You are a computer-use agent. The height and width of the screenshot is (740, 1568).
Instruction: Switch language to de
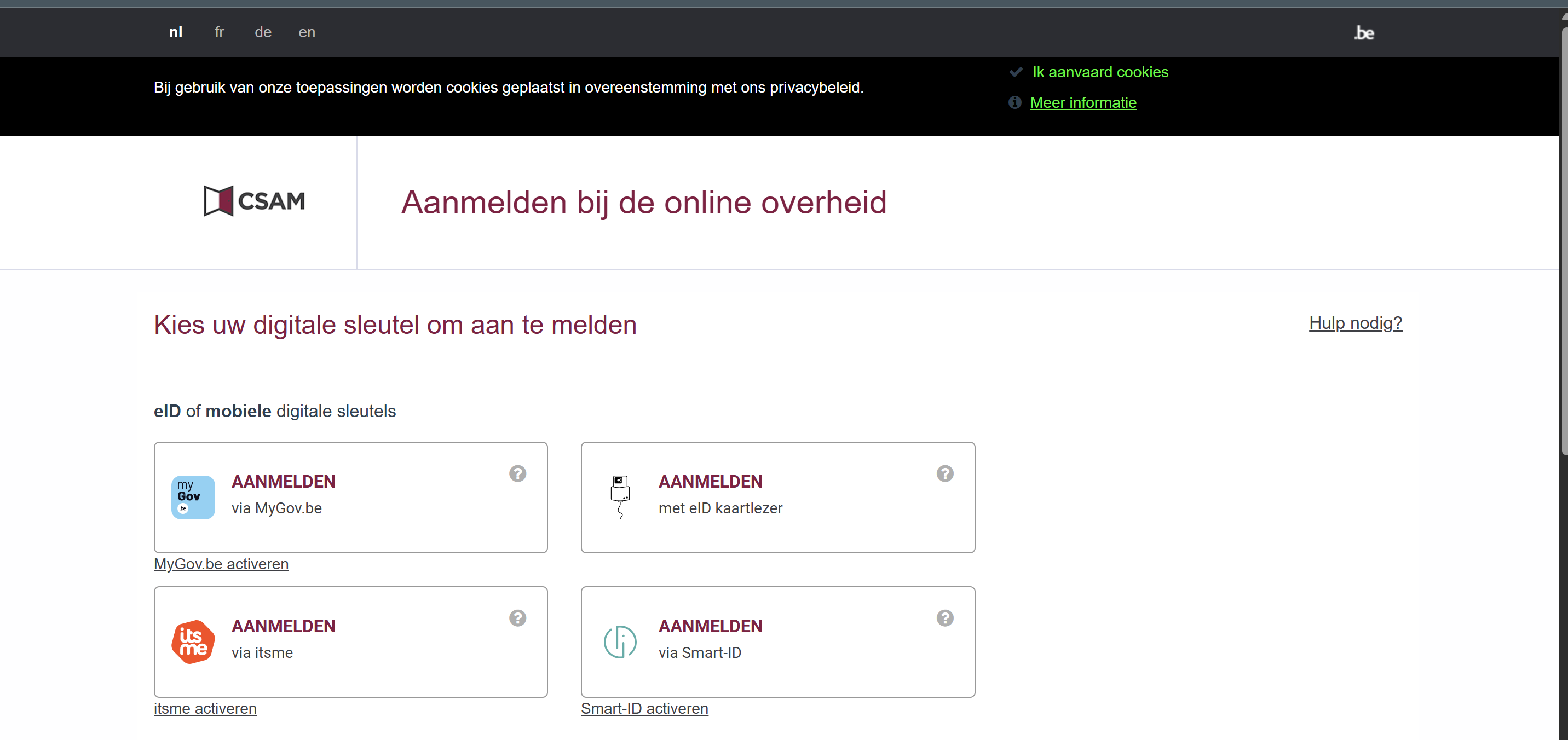coord(263,32)
